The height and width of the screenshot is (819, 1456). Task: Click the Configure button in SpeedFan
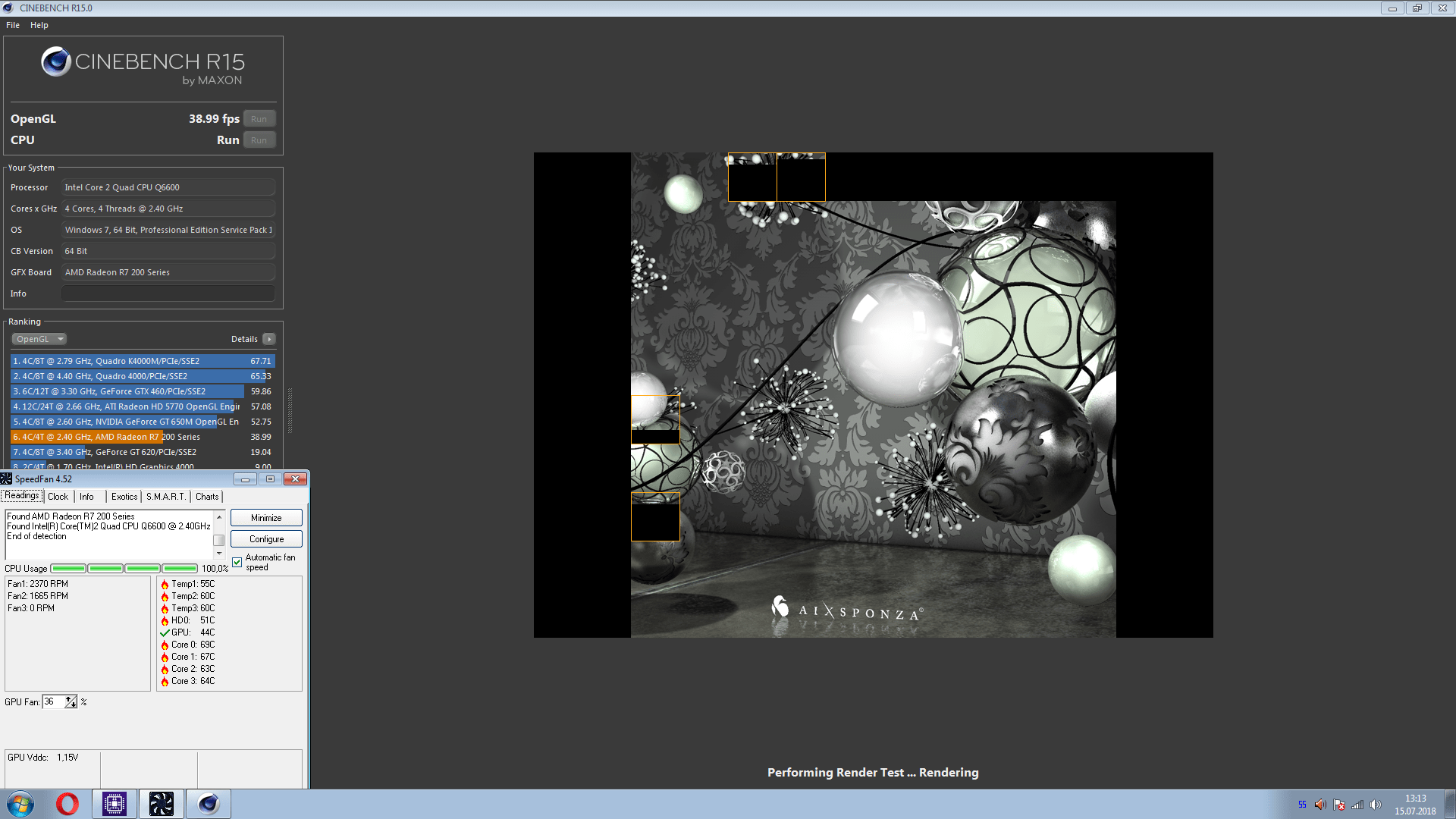266,539
